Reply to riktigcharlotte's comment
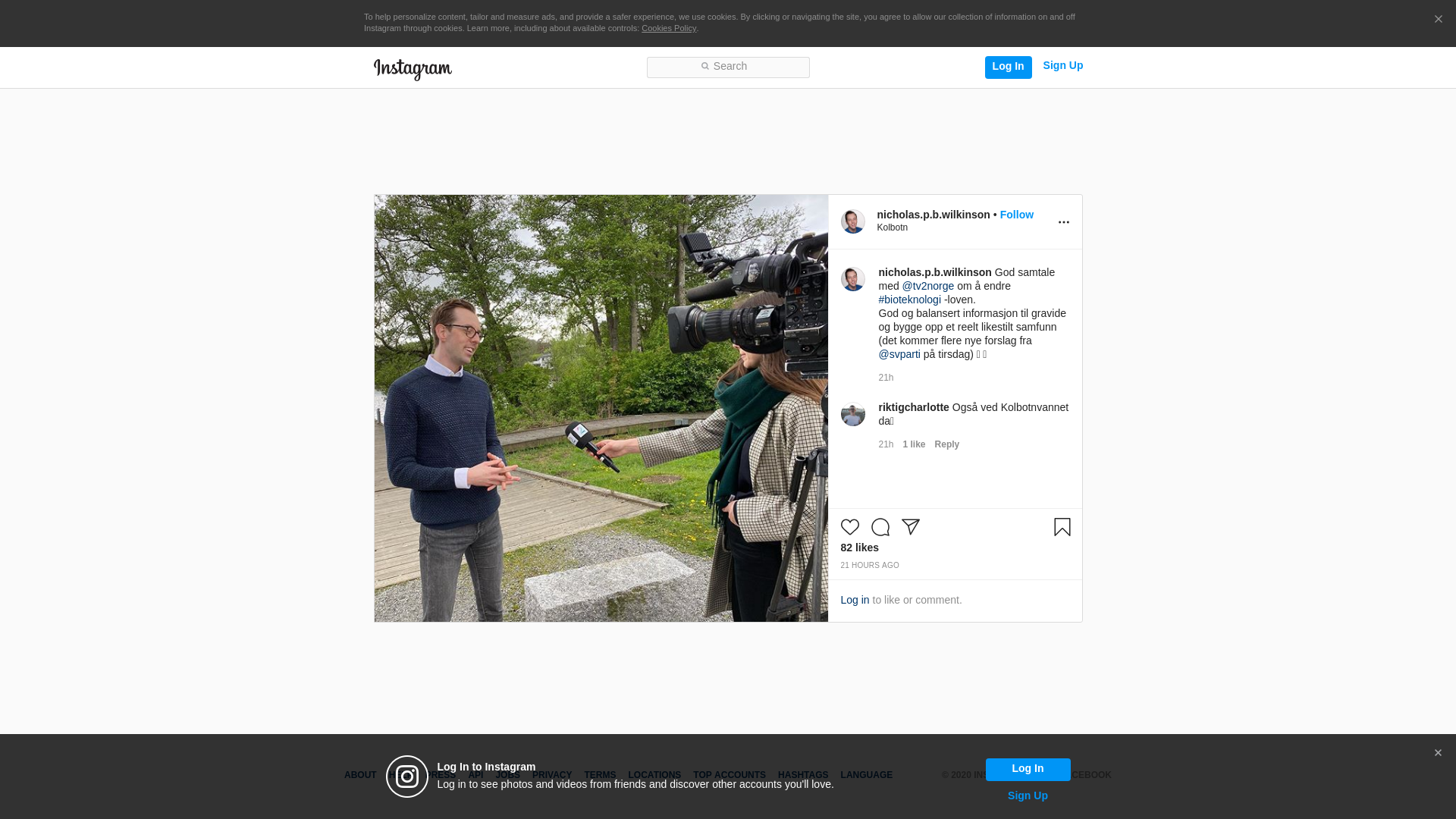Screen dimensions: 1456x819 946,444
